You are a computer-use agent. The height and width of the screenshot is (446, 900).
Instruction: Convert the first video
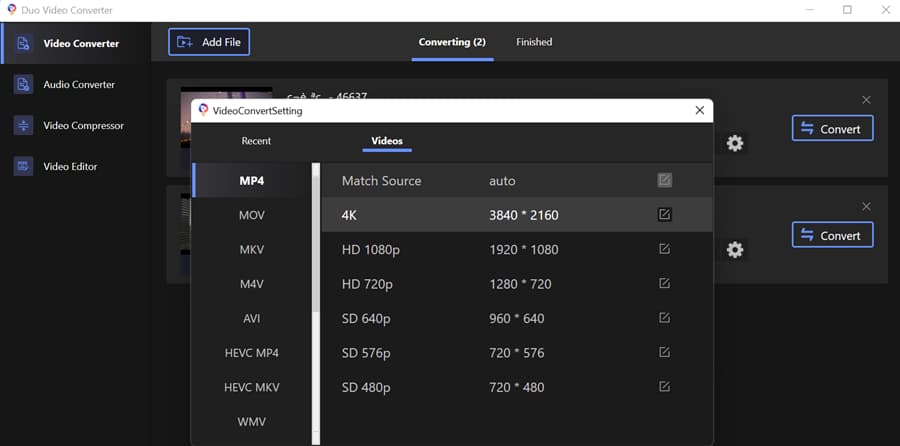pos(833,129)
